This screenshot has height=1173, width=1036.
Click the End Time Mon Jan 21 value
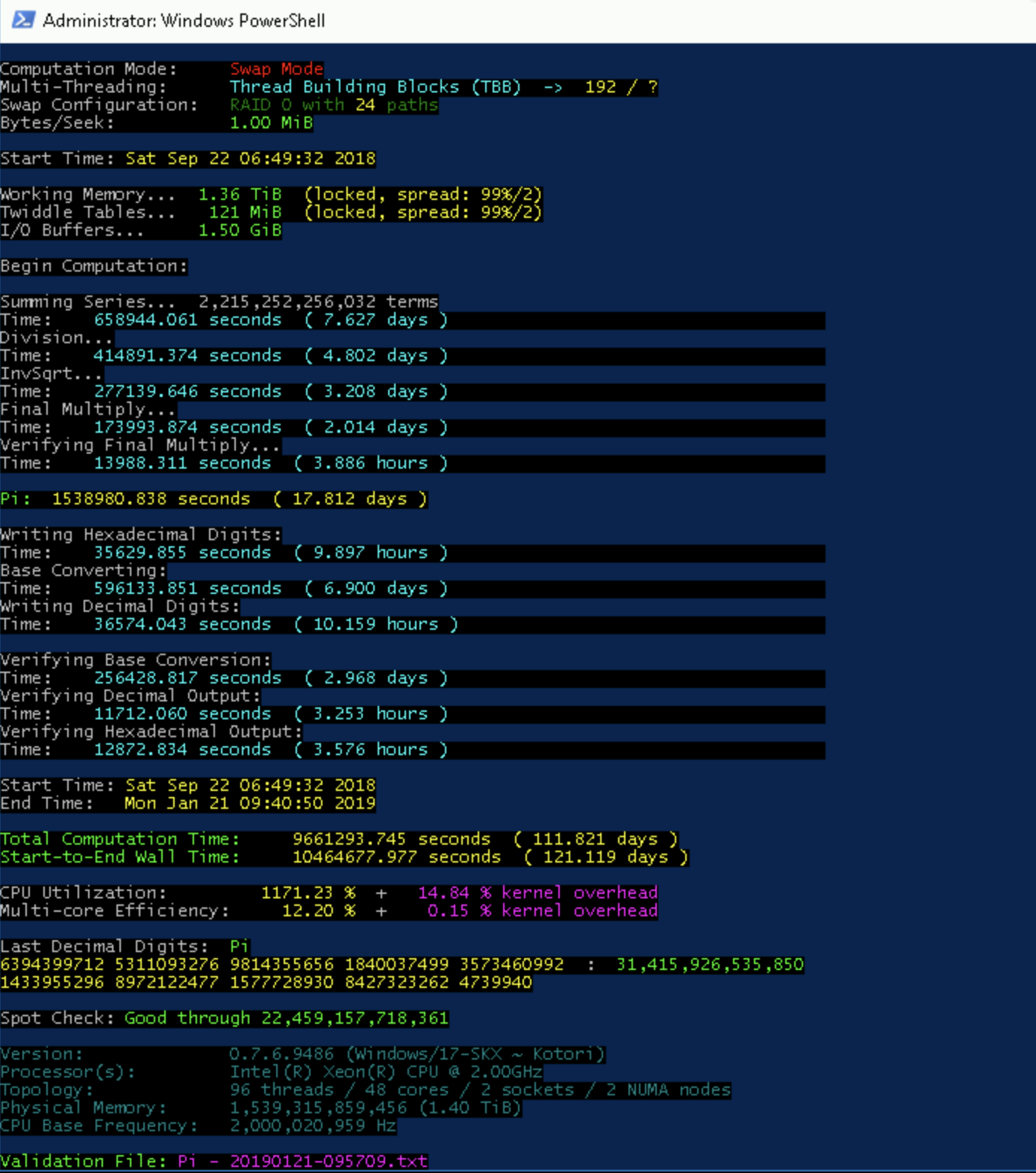pos(249,803)
